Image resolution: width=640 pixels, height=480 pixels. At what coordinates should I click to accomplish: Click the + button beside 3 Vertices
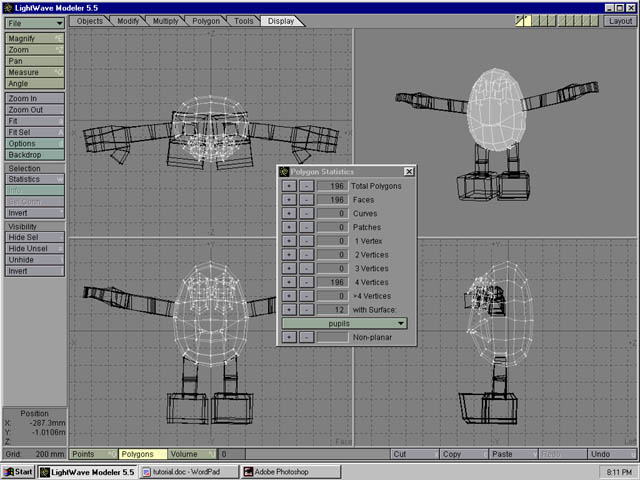tap(289, 269)
